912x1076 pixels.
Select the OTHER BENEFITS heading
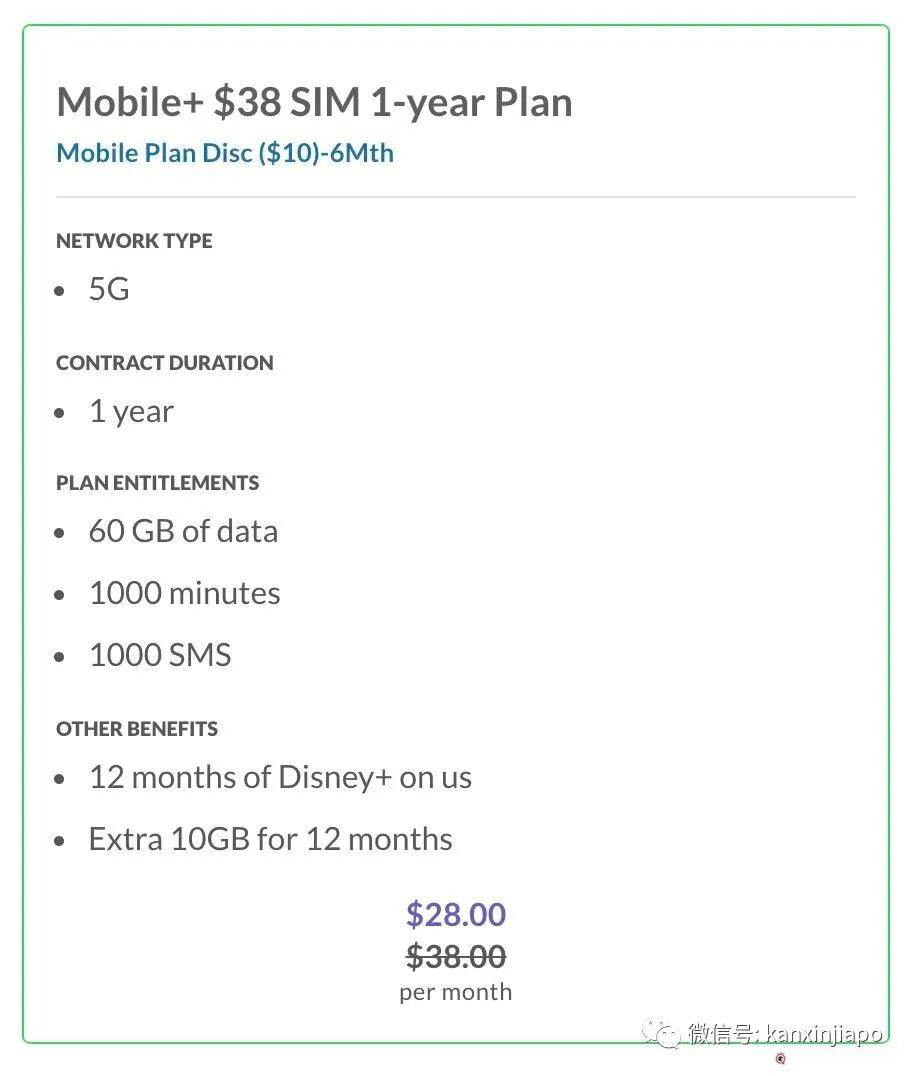coord(137,729)
